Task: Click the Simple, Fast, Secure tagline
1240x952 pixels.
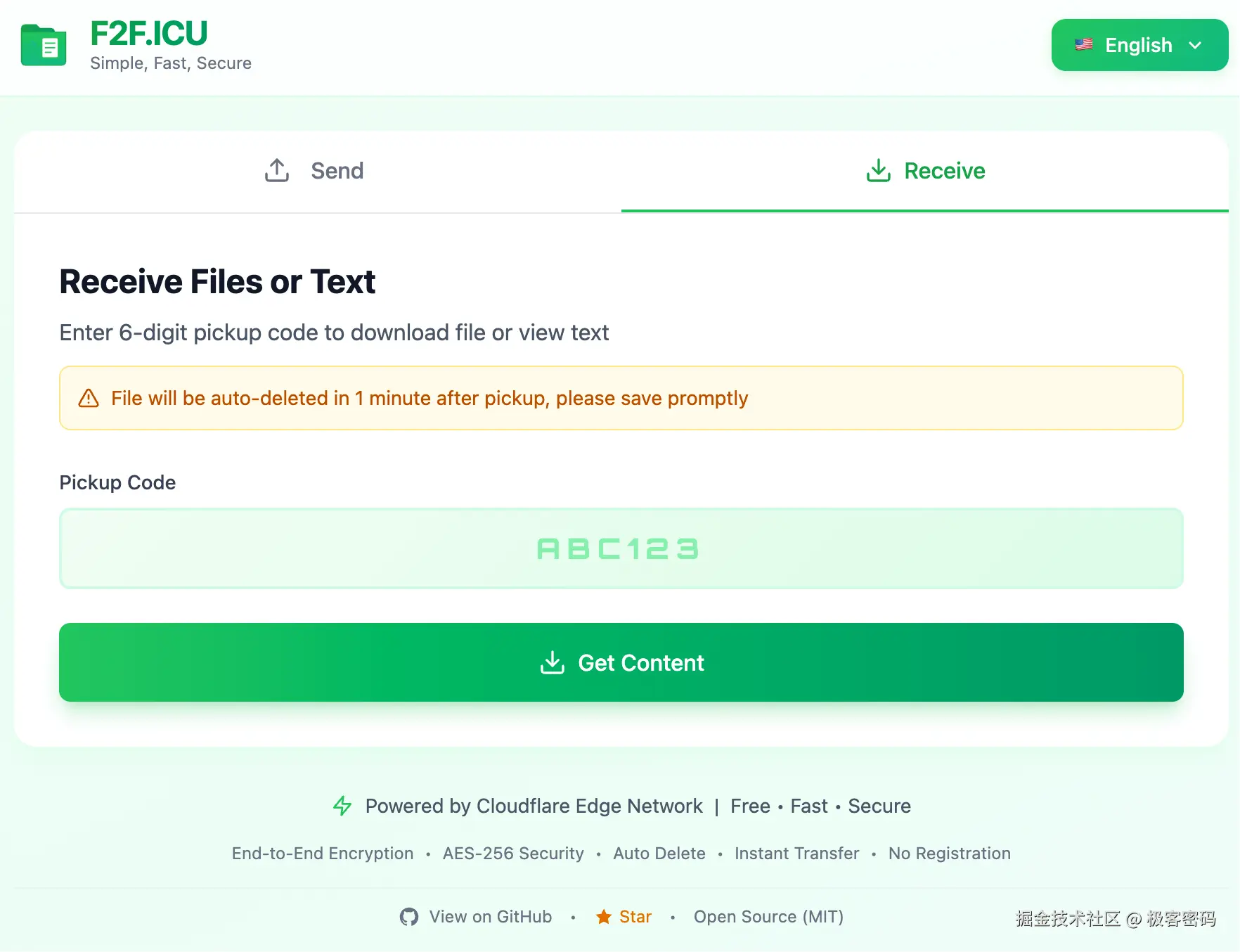Action: point(171,63)
